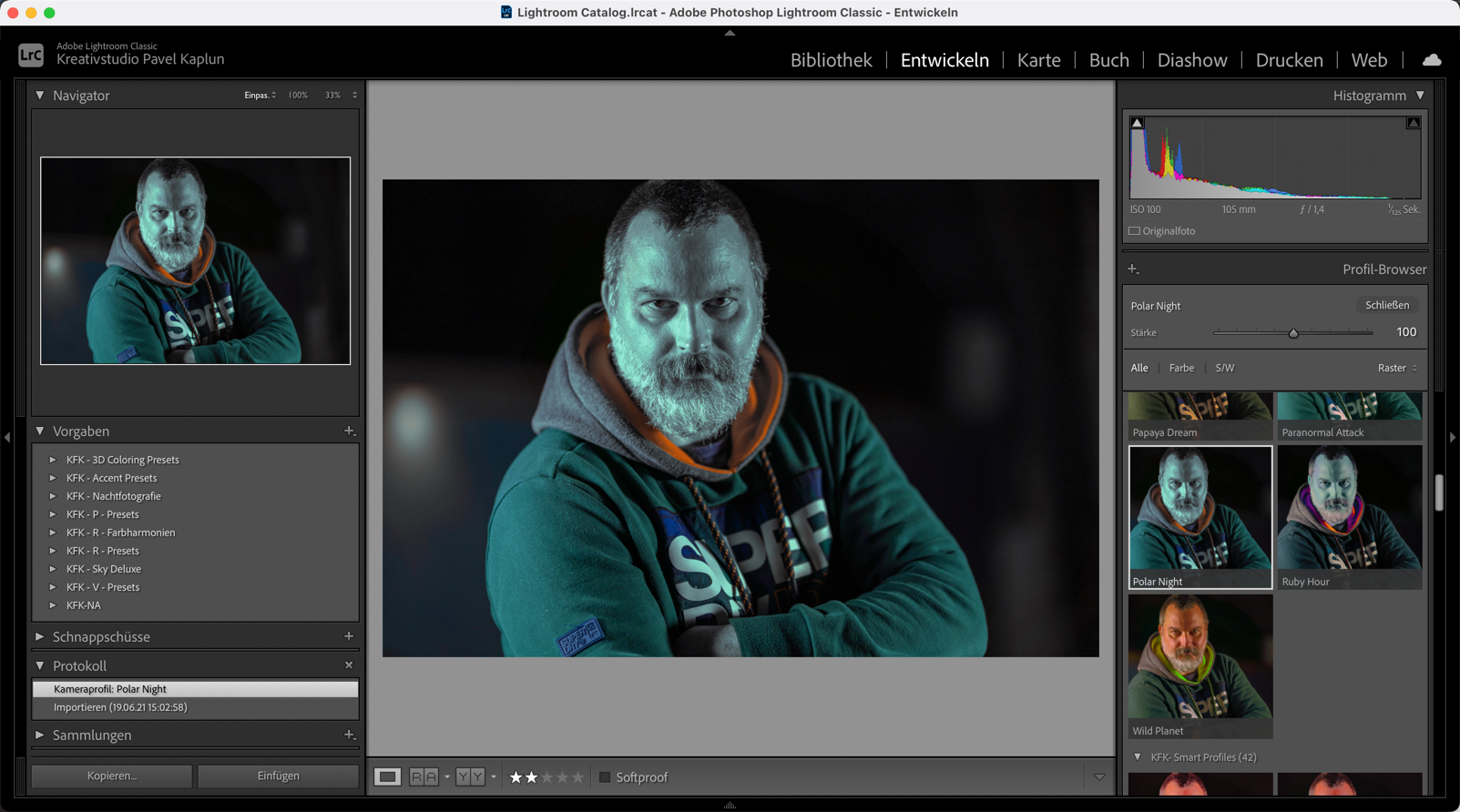Open the Karte module
Viewport: 1460px width, 812px height.
tap(1038, 60)
